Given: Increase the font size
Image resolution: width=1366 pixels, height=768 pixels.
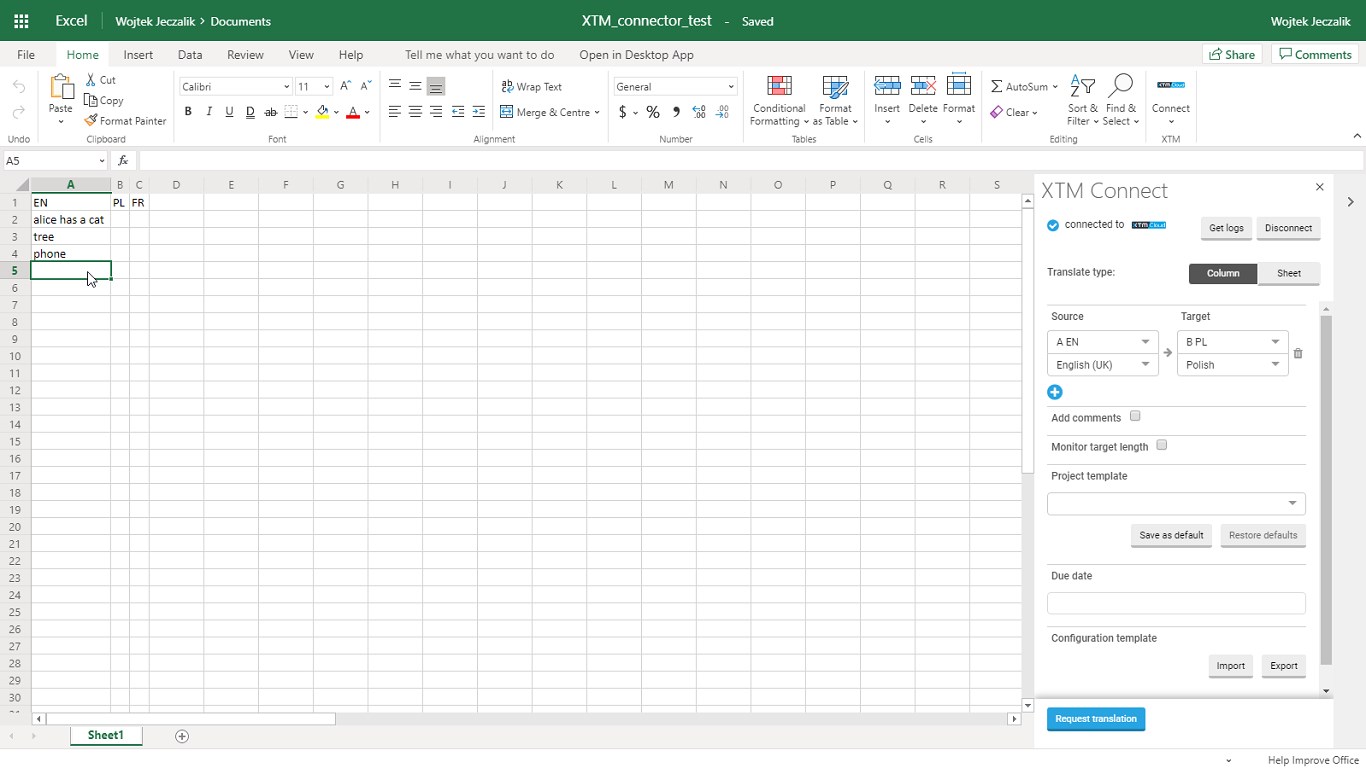Looking at the screenshot, I should pyautogui.click(x=345, y=87).
